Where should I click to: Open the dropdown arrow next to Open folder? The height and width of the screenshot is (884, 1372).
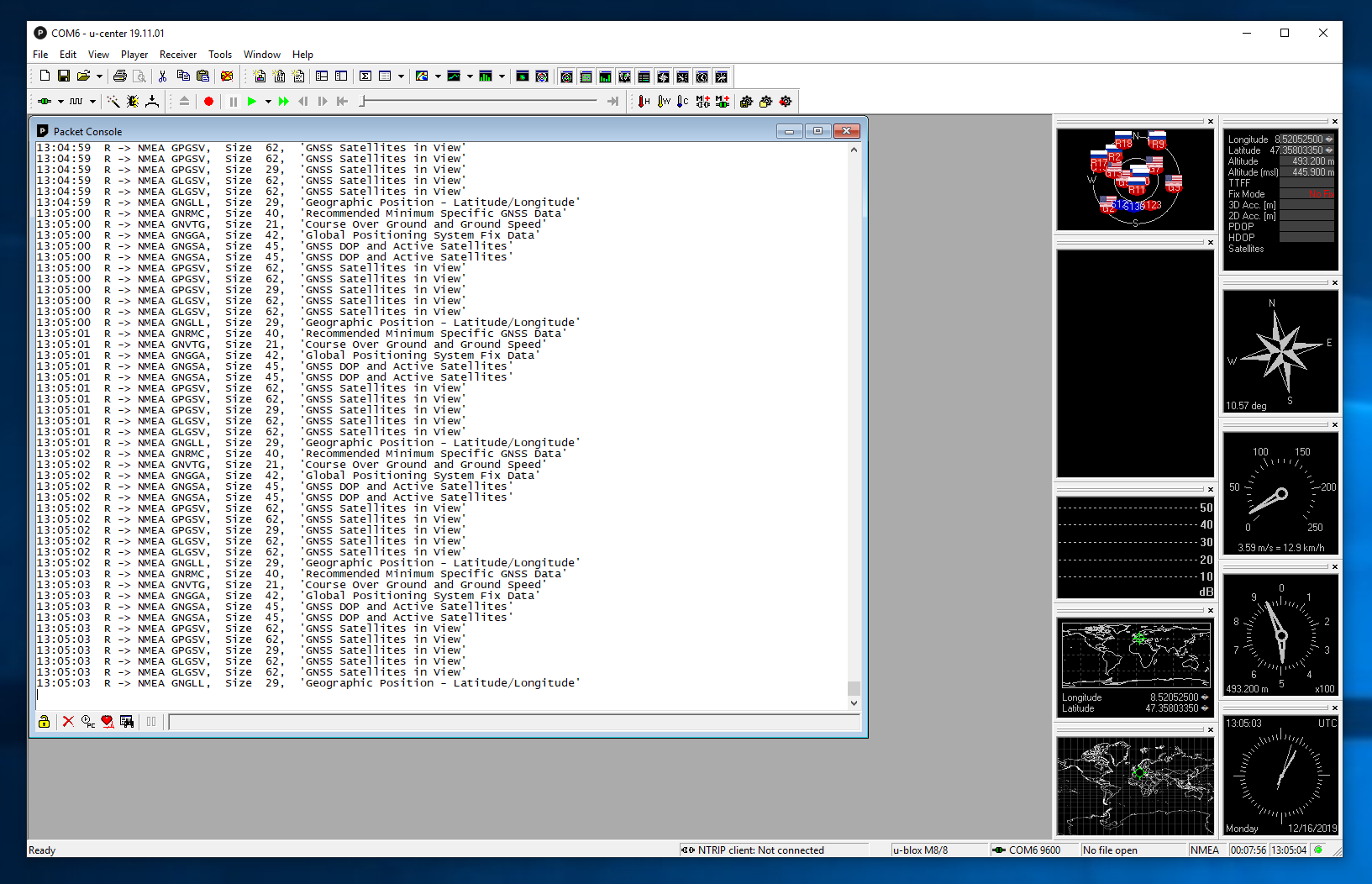99,76
